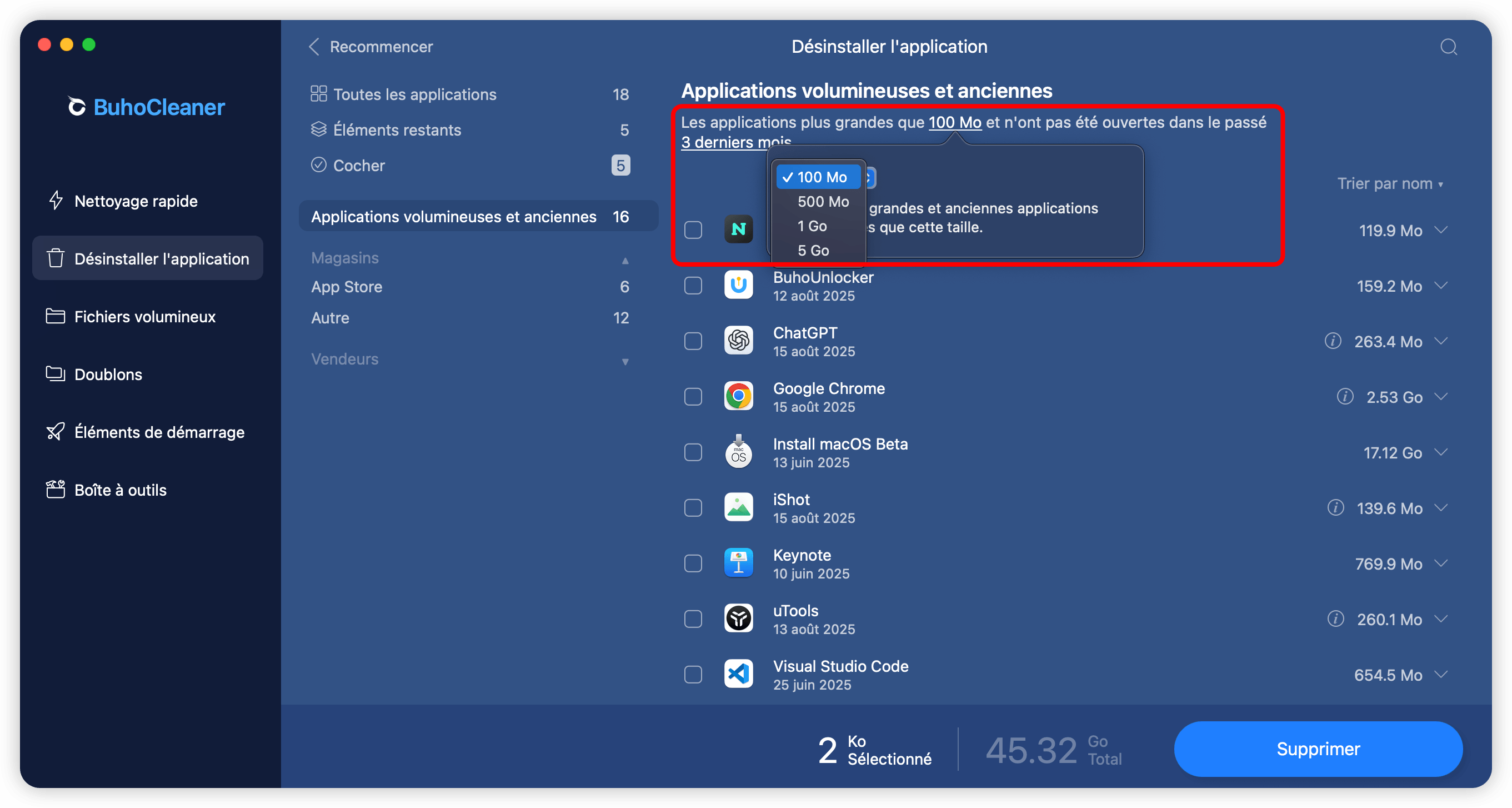Expand the Vendeurs section triangle
Viewport: 1512px width, 808px height.
coord(625,361)
